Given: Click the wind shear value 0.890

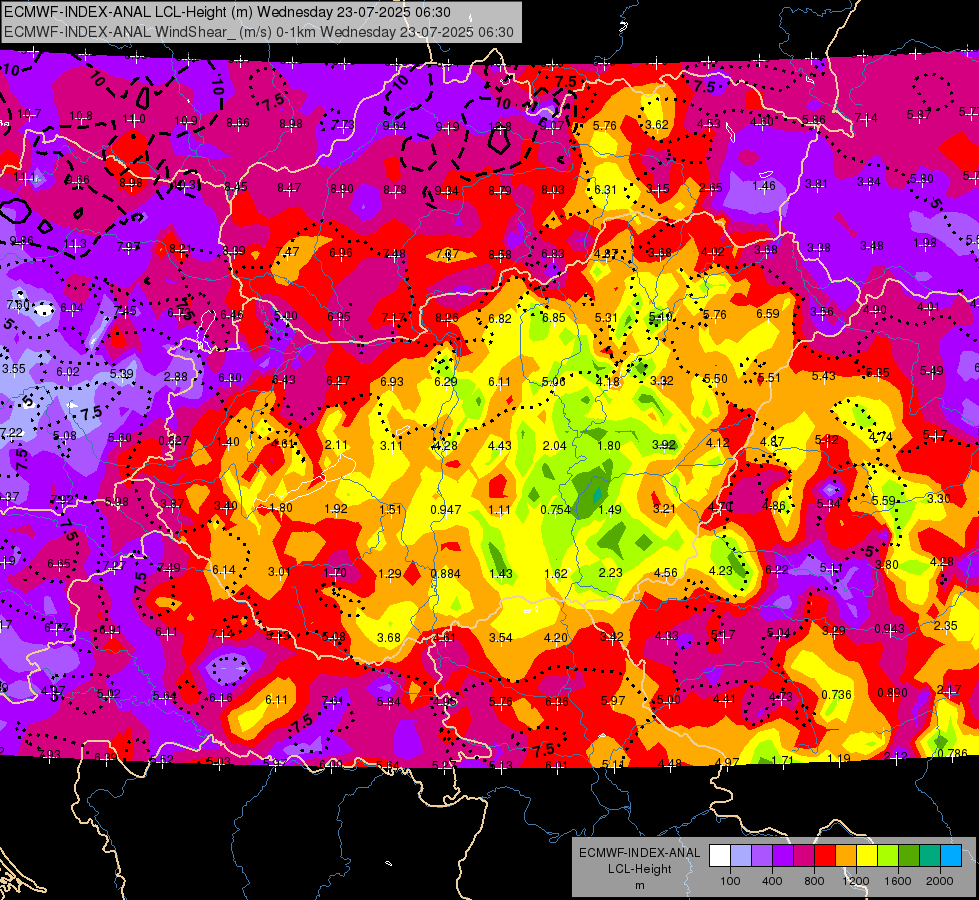Looking at the screenshot, I should 892,693.
